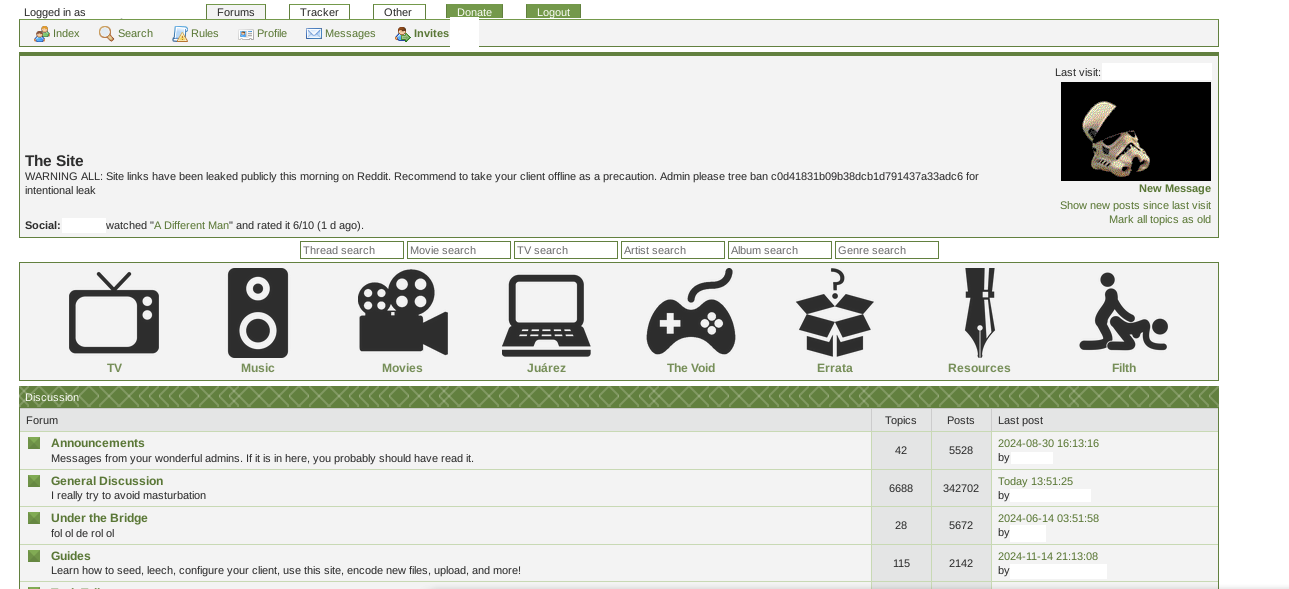Switch to the Tracker tab
Image resolution: width=1289 pixels, height=589 pixels.
[x=320, y=12]
